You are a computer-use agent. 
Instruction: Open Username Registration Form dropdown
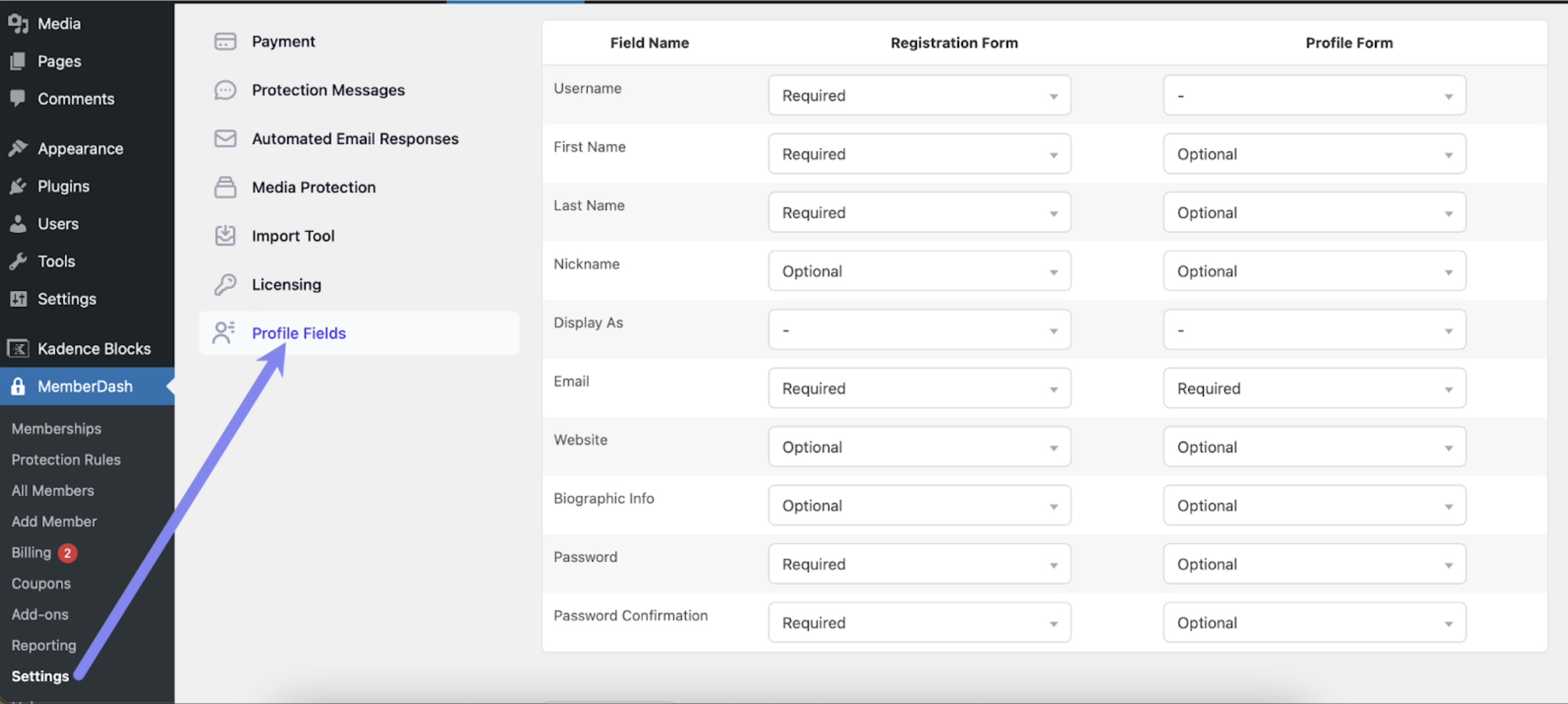pos(920,95)
